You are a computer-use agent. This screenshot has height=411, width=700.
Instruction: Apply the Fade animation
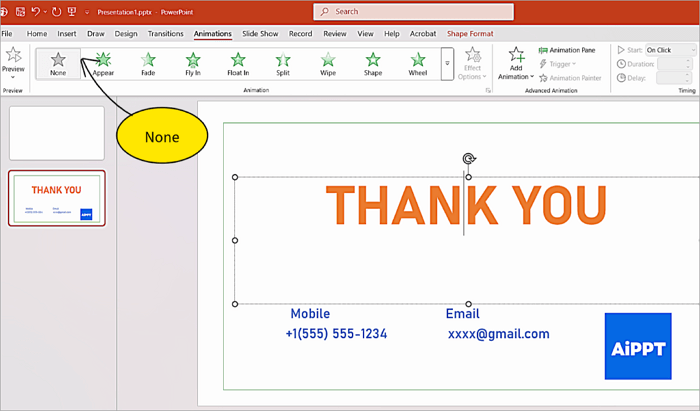(x=148, y=63)
